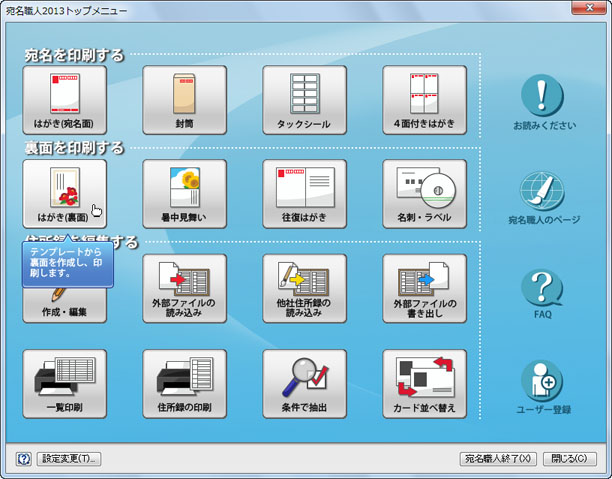
Task: Select 暑中見舞い summer greeting card
Action: (184, 193)
